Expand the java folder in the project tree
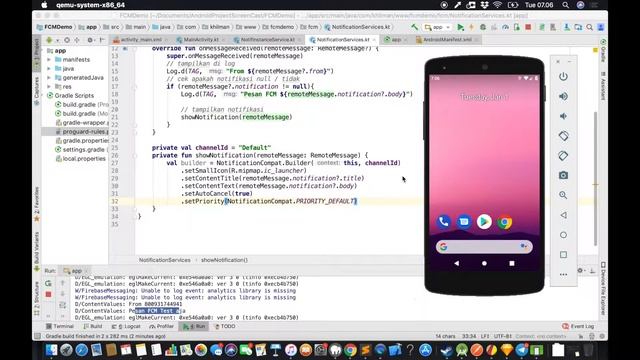Image resolution: width=640 pixels, height=360 pixels. pos(49,69)
